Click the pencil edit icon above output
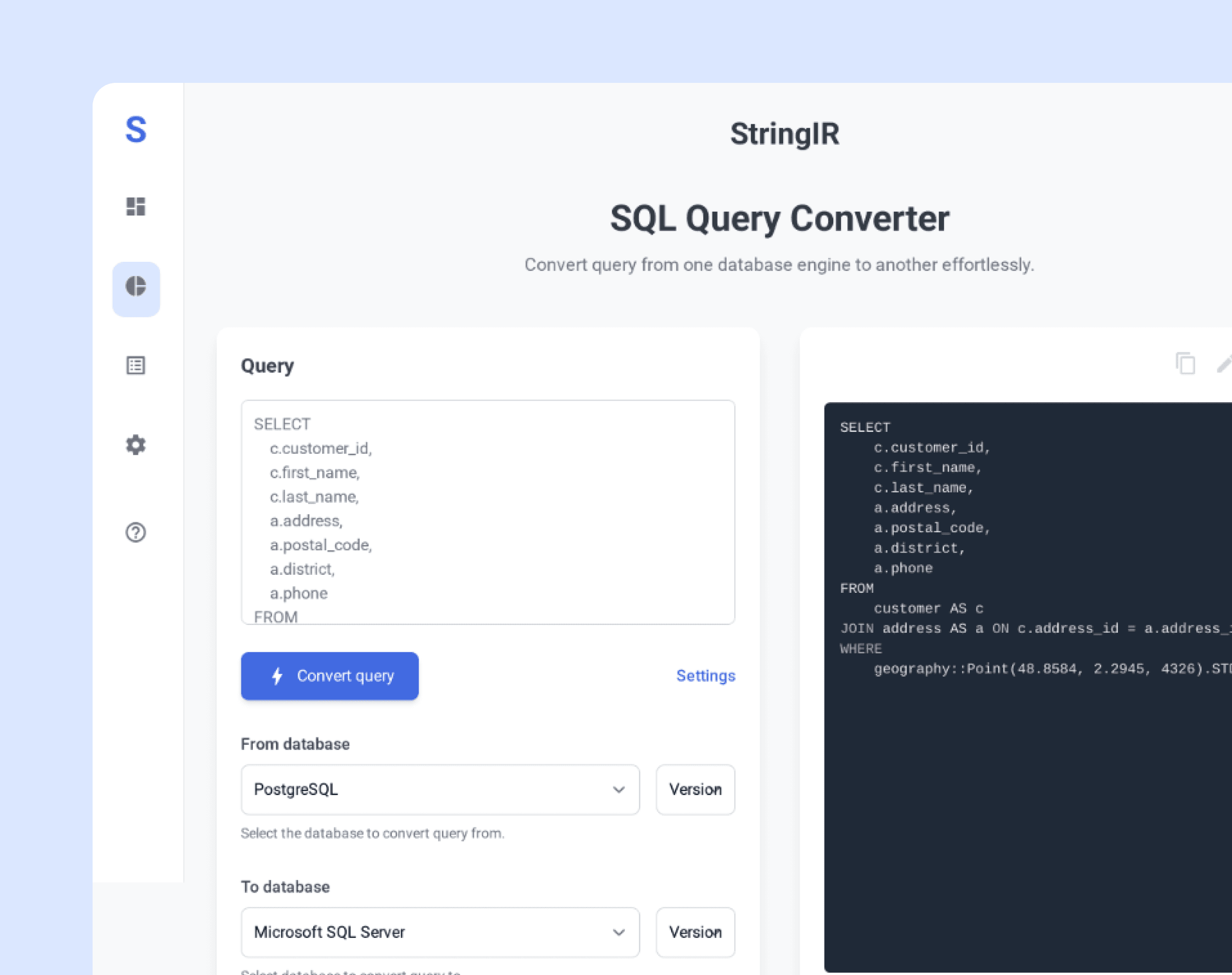Viewport: 1232px width, 975px height. (1225, 364)
